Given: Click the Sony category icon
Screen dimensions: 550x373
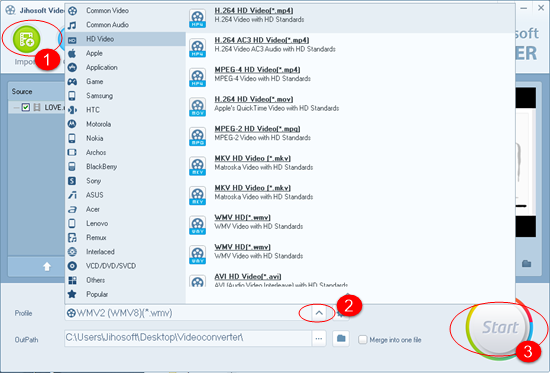Looking at the screenshot, I should click(72, 181).
